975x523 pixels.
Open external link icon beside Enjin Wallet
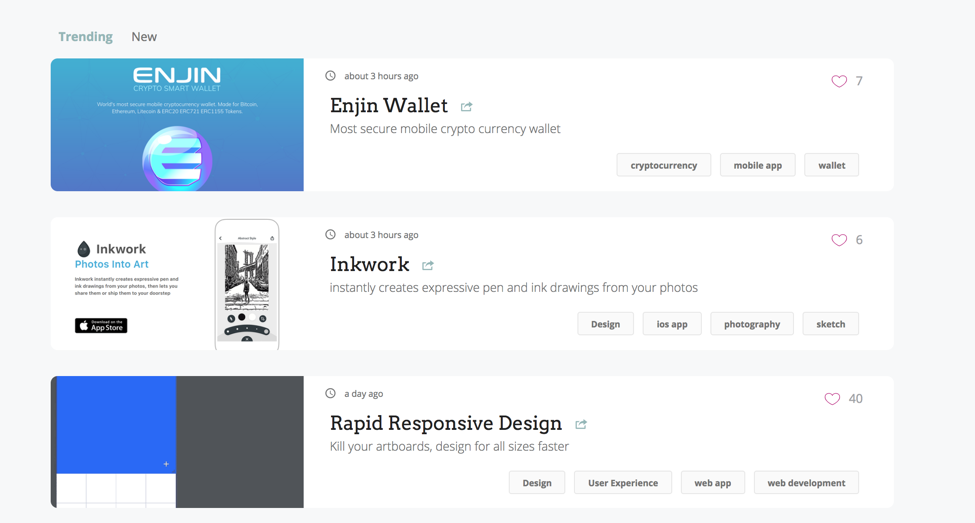pyautogui.click(x=466, y=107)
